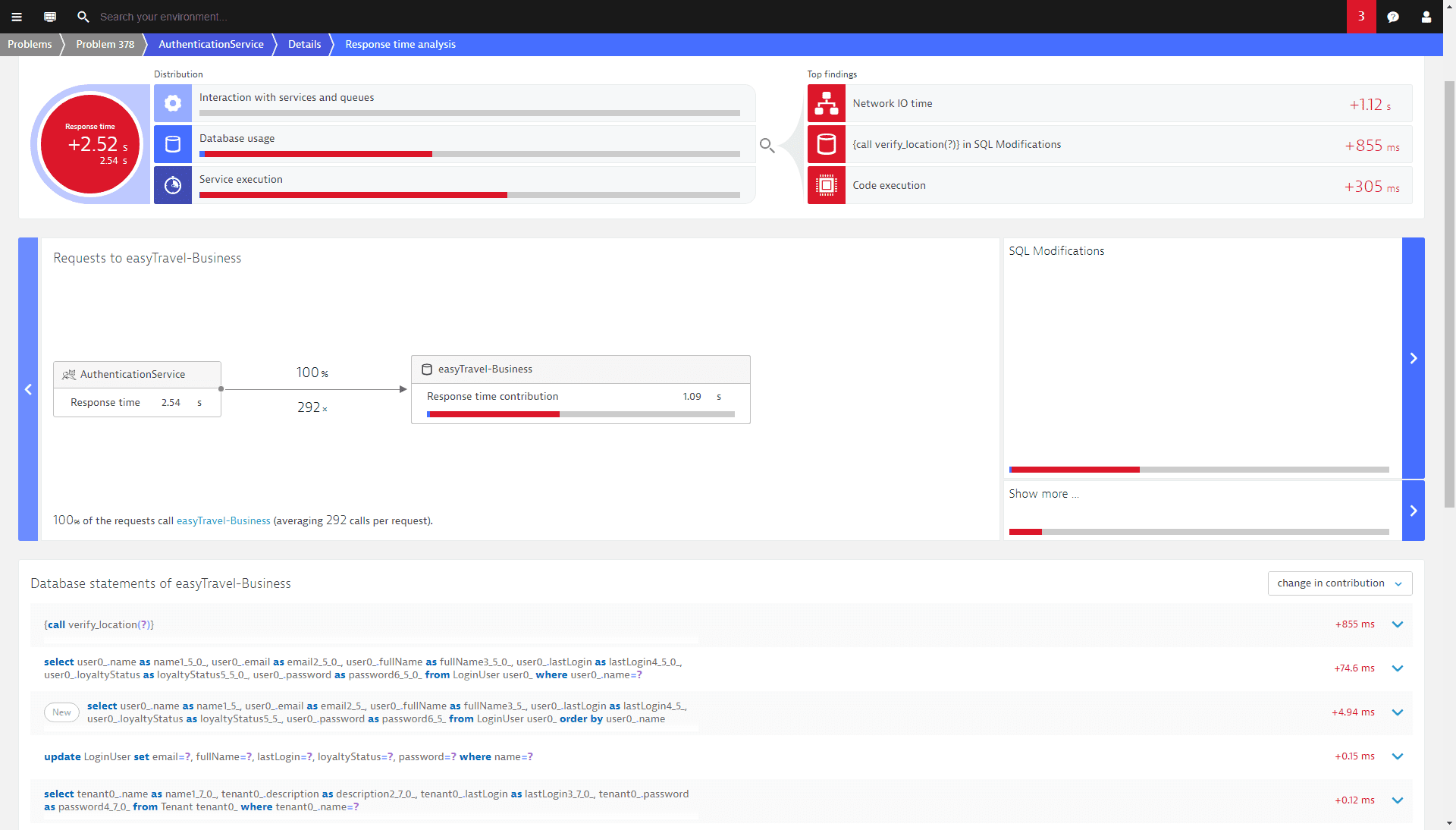
Task: Click AuthenticationService node icon
Action: (x=69, y=375)
